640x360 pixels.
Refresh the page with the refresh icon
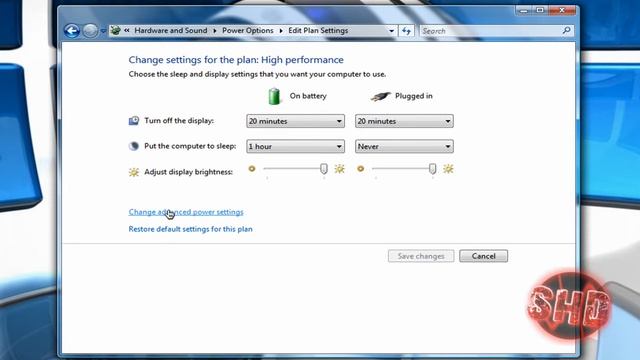[406, 31]
